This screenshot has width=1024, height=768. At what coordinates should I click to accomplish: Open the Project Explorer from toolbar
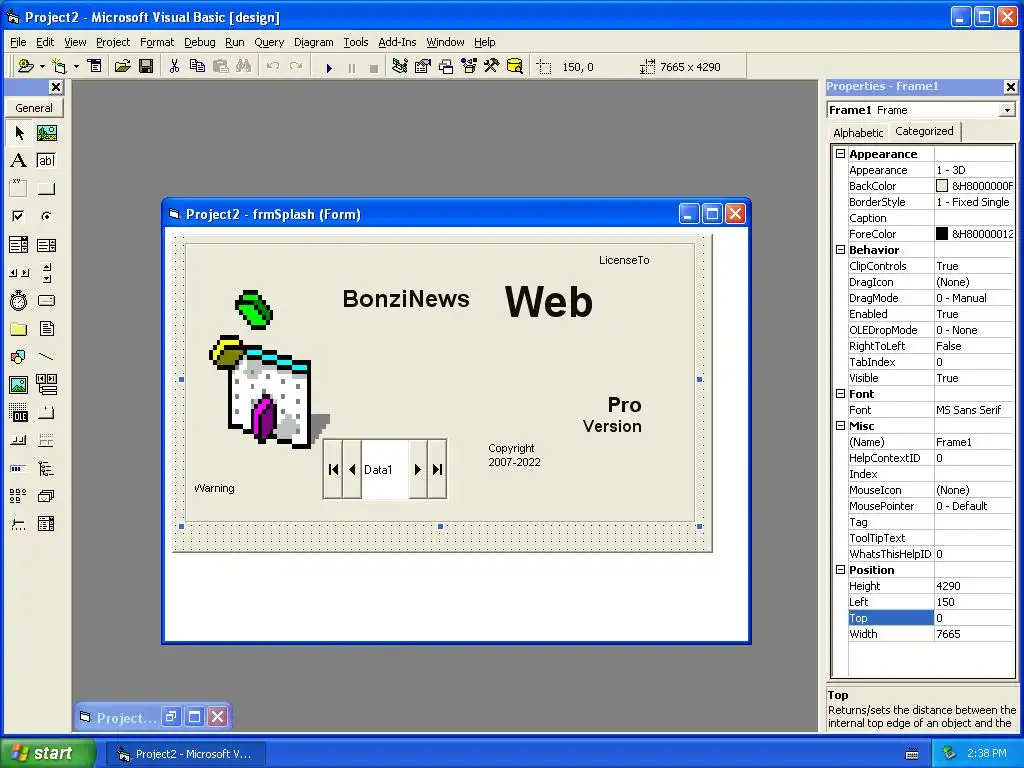400,66
